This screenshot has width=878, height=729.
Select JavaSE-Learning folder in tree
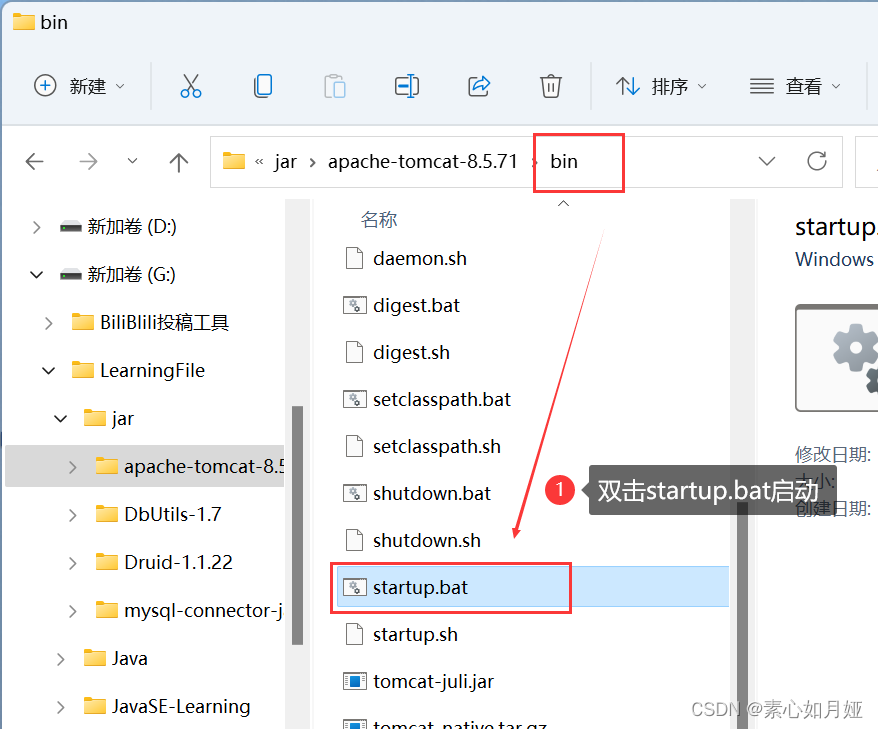(x=167, y=707)
